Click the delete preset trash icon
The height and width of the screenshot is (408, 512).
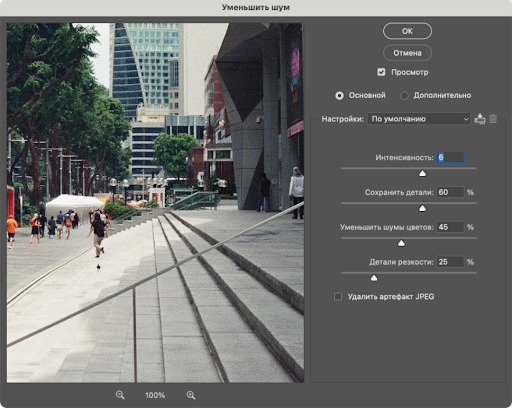coord(493,119)
